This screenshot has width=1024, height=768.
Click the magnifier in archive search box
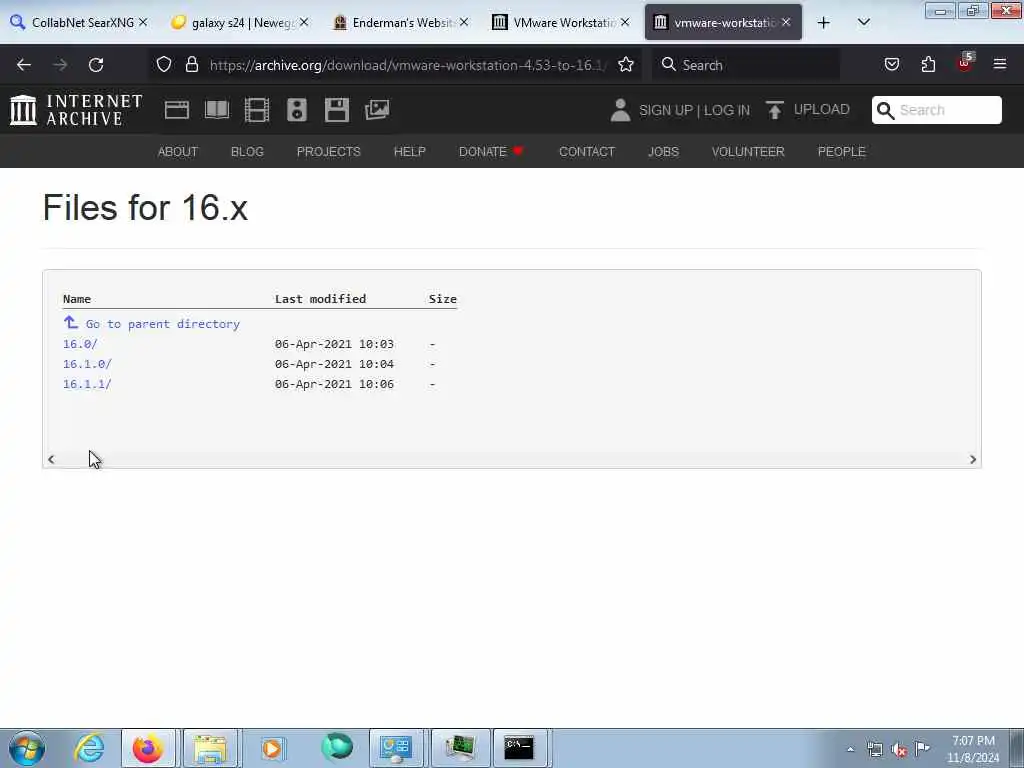885,110
